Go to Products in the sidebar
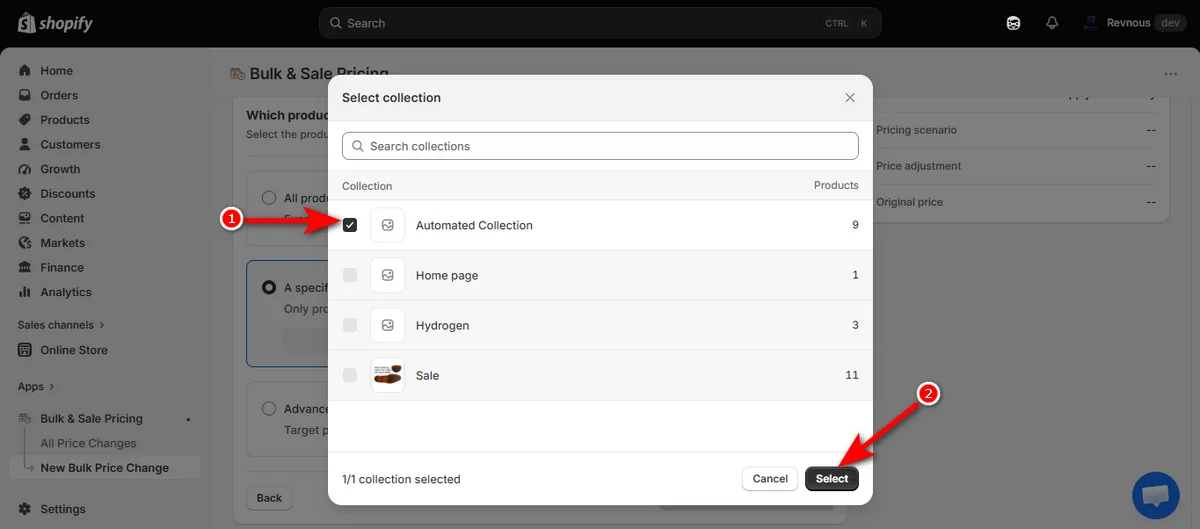 tap(65, 120)
